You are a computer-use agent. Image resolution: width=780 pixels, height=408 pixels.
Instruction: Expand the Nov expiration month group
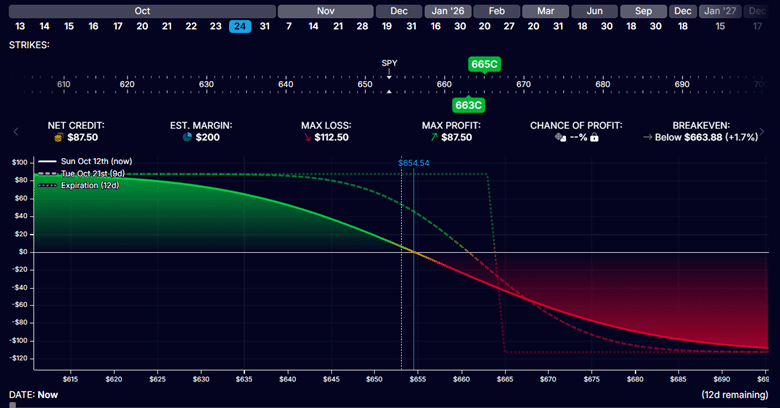point(325,10)
